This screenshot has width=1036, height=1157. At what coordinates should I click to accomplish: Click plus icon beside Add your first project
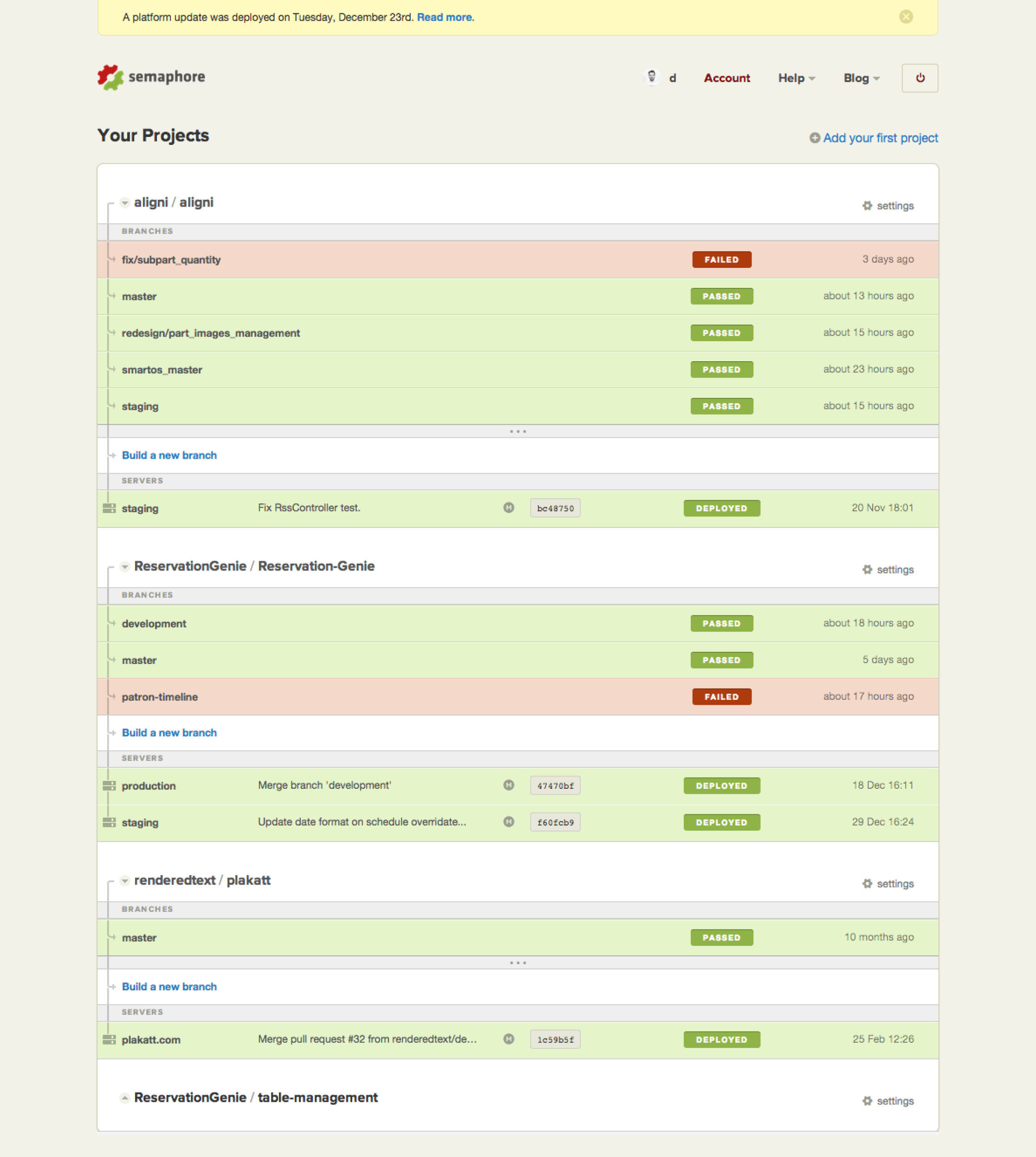[x=815, y=138]
